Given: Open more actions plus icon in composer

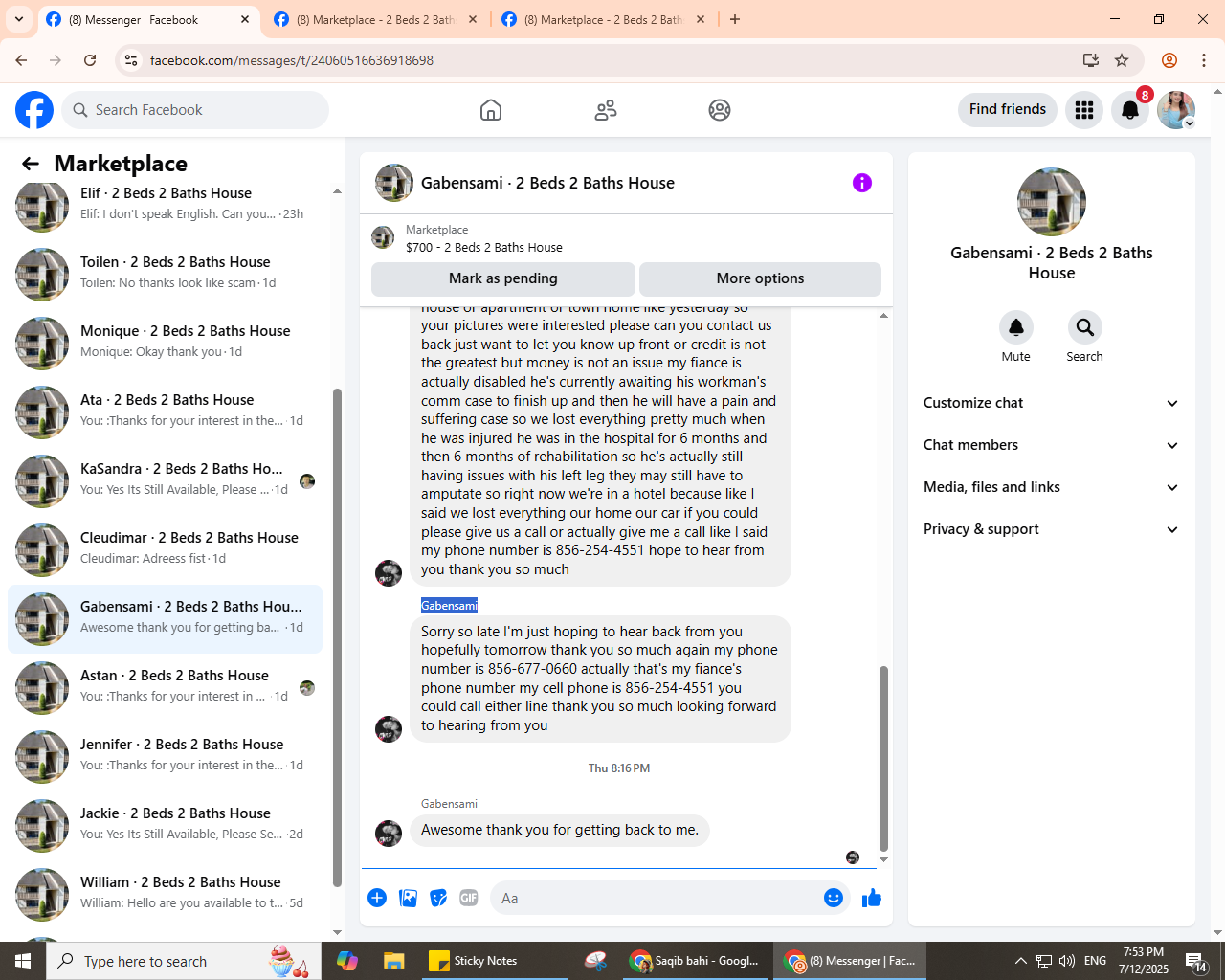Looking at the screenshot, I should point(377,898).
